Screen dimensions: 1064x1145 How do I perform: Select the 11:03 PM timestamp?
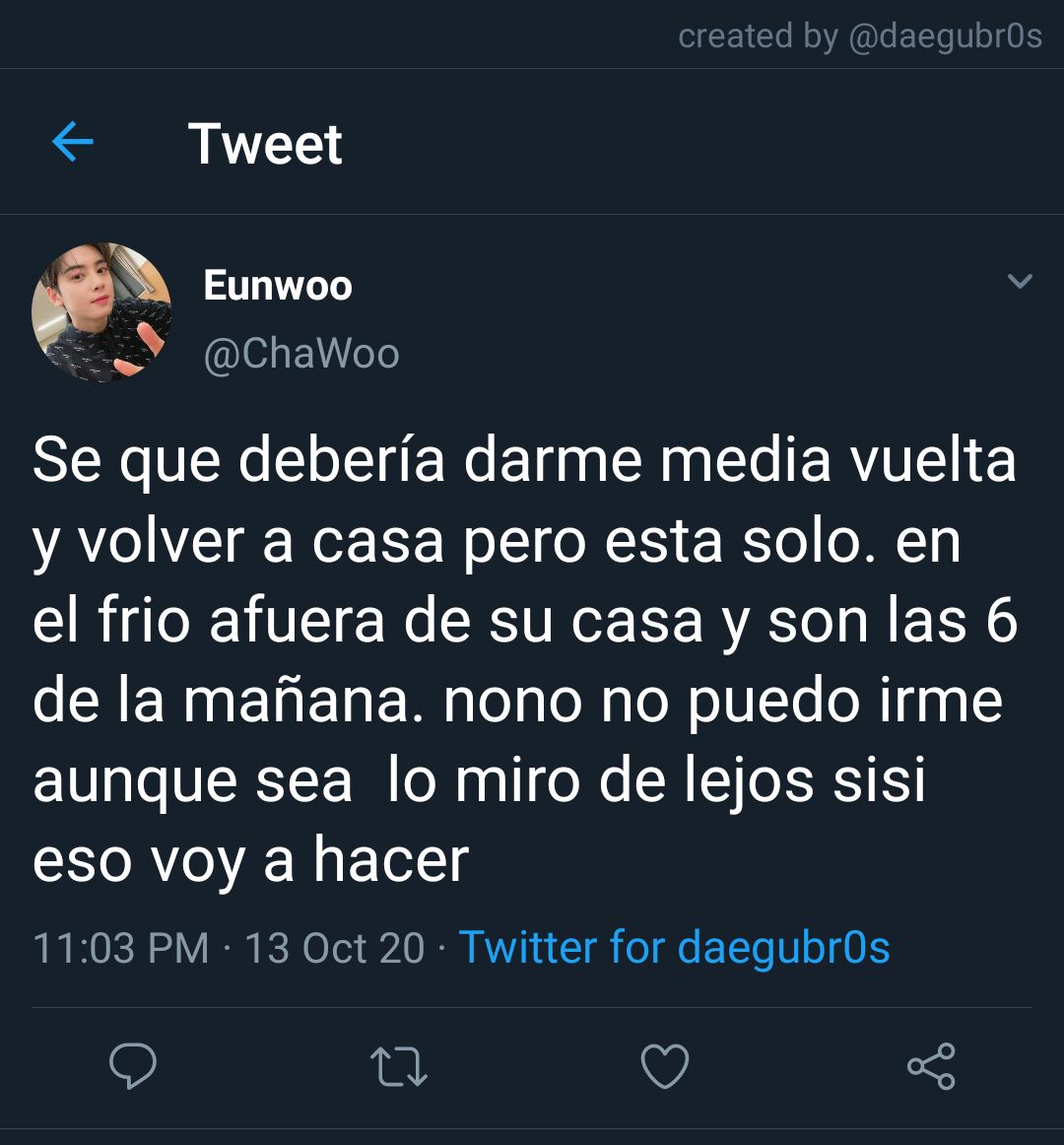tap(121, 948)
